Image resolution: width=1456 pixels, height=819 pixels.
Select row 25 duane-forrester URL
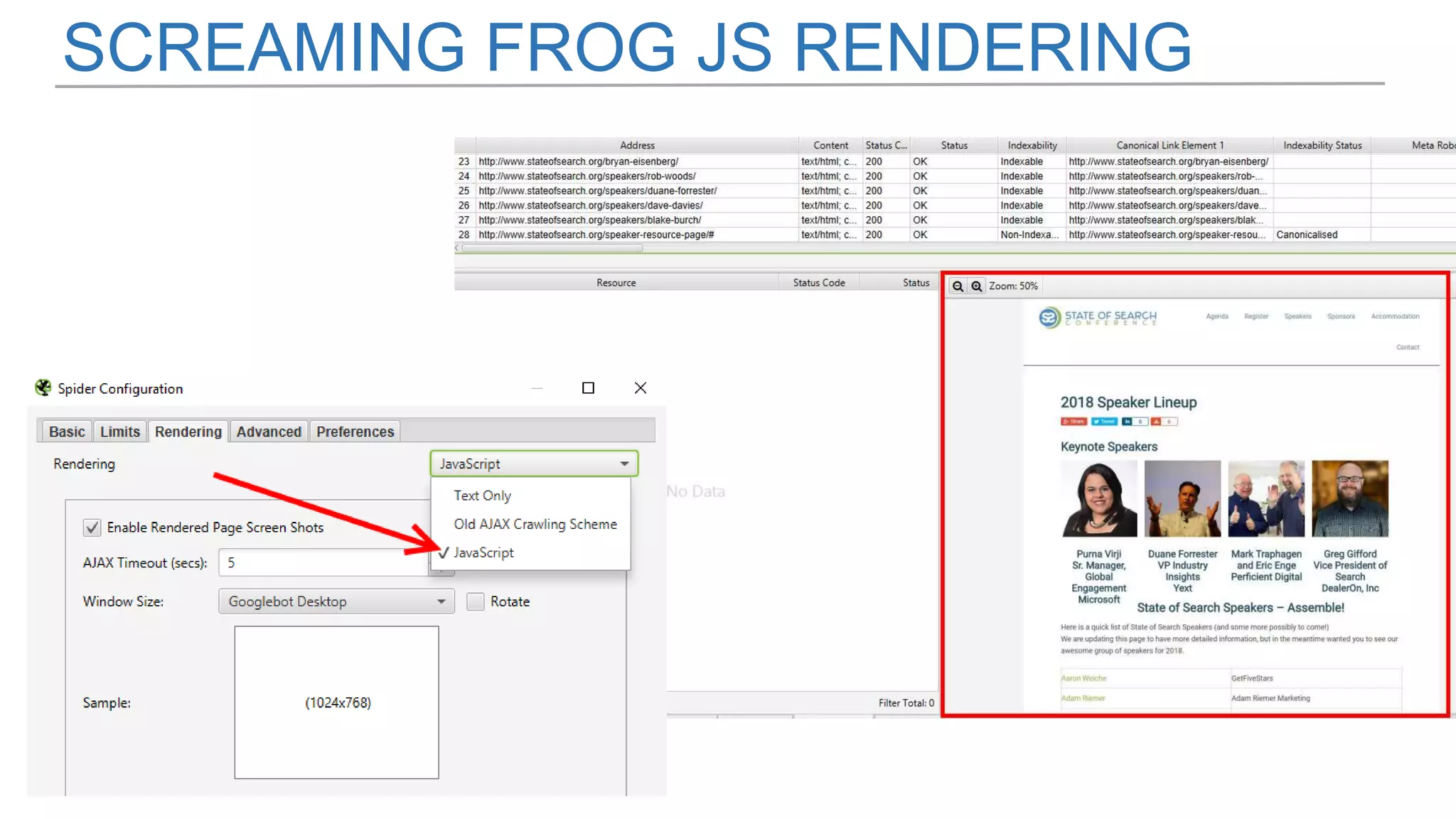[597, 191]
